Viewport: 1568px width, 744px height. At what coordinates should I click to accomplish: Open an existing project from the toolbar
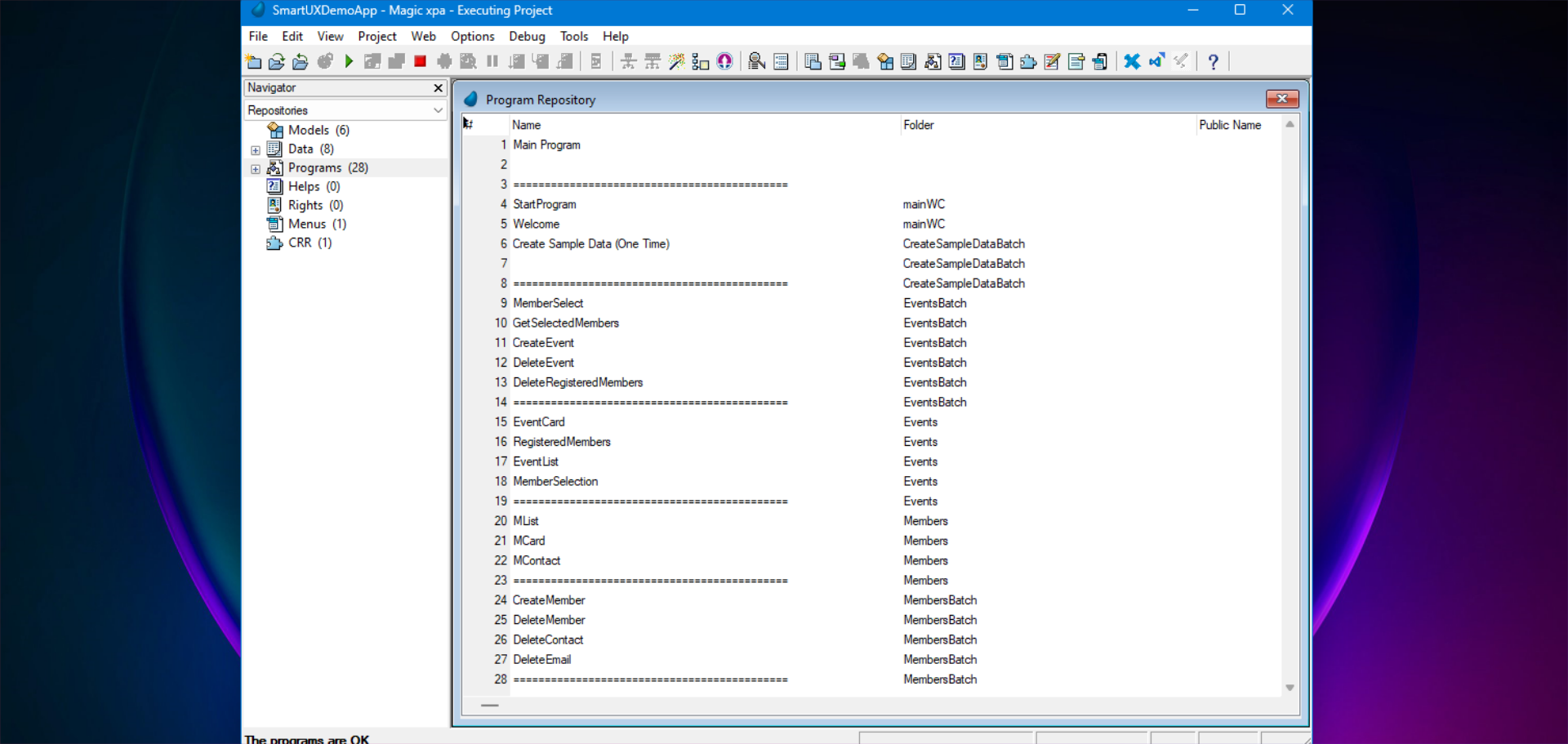[x=277, y=60]
